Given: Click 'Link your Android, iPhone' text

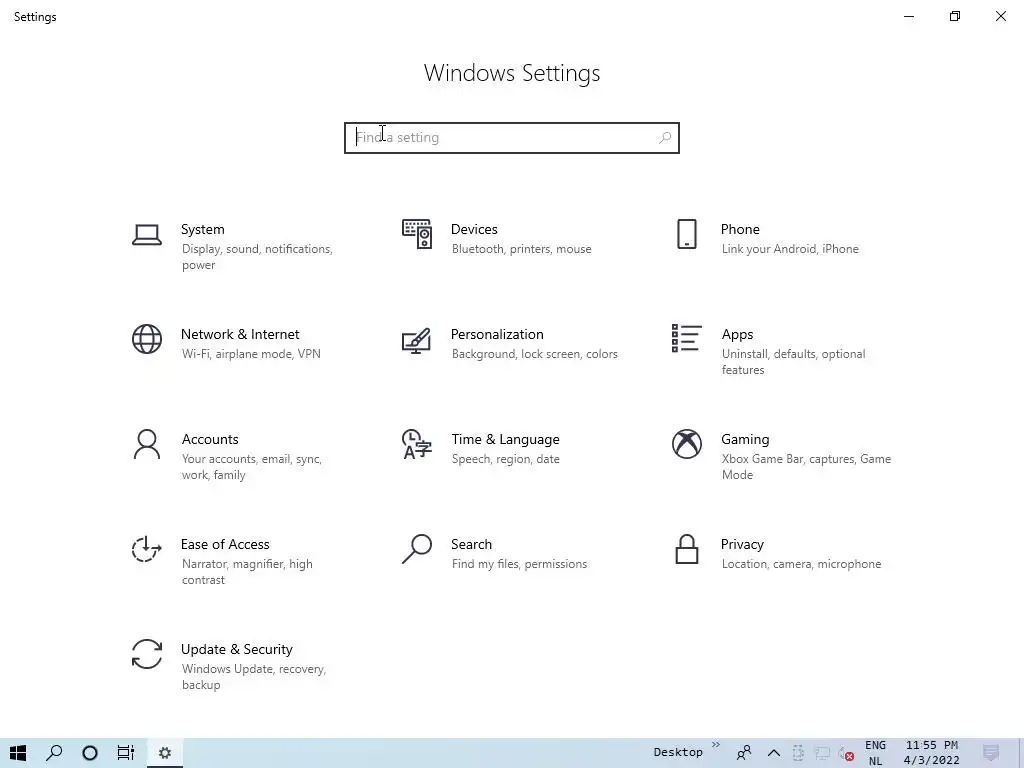Looking at the screenshot, I should [x=790, y=249].
